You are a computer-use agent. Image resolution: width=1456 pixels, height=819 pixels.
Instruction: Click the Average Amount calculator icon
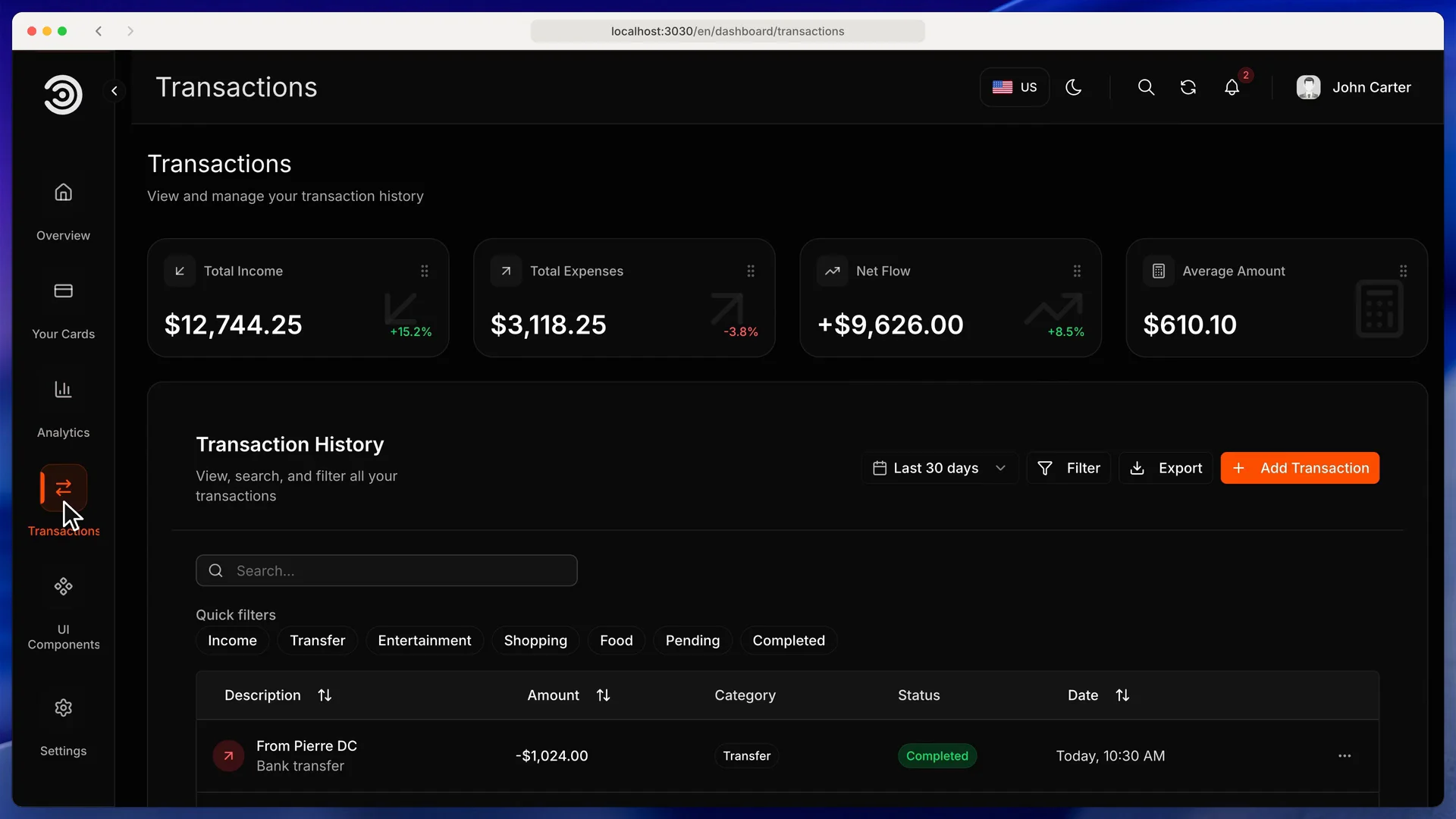(x=1159, y=271)
